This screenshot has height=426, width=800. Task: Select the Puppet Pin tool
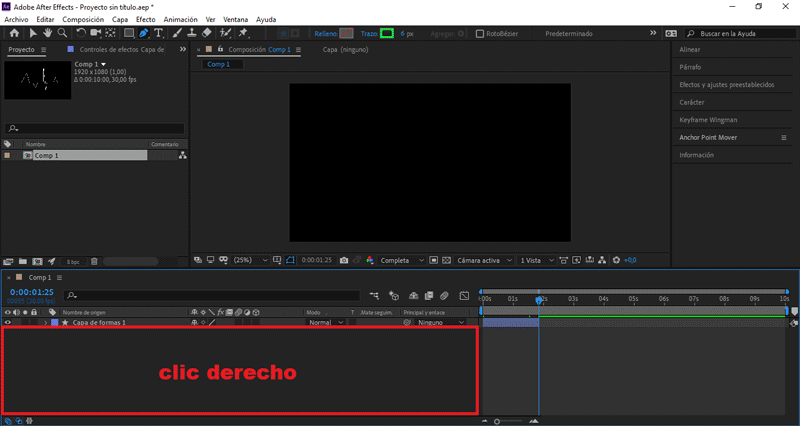(x=243, y=33)
